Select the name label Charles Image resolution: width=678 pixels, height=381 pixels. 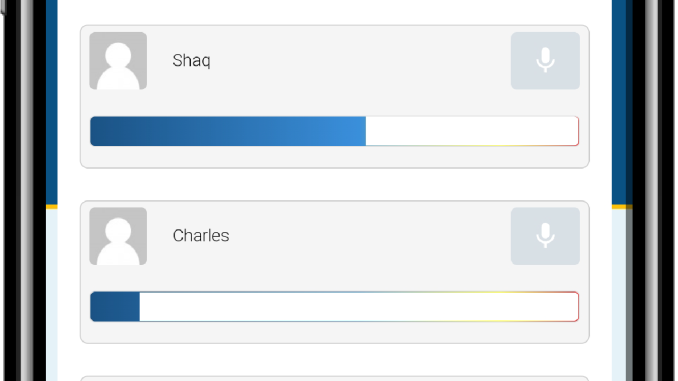201,236
